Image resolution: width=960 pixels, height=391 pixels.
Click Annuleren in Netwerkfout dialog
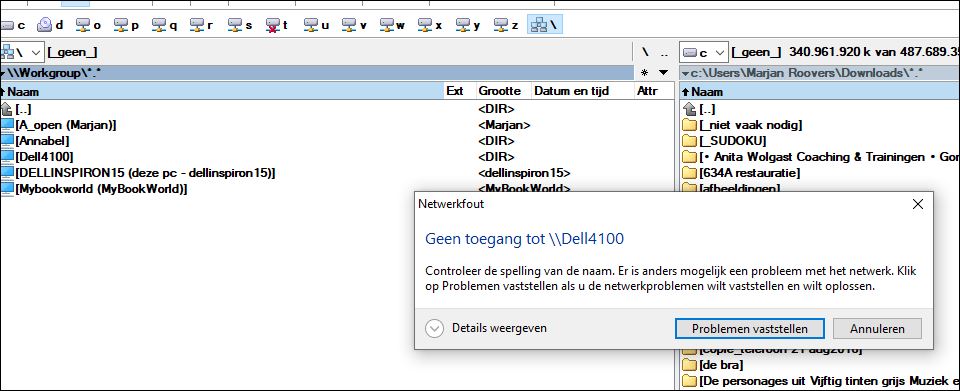click(x=877, y=329)
